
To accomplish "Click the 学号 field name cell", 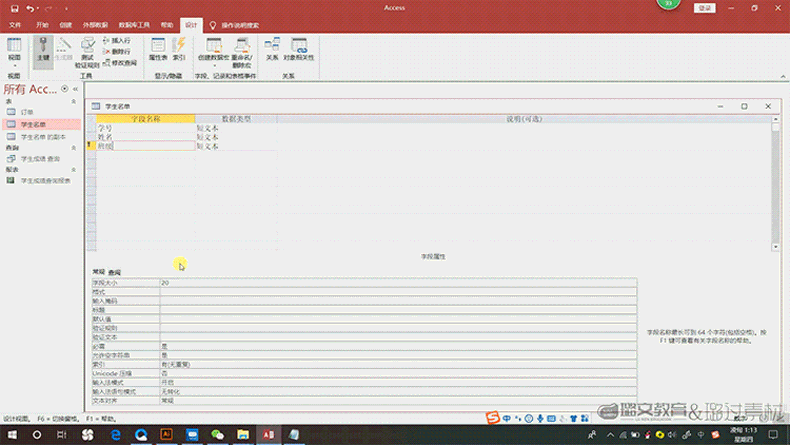I will [x=146, y=128].
